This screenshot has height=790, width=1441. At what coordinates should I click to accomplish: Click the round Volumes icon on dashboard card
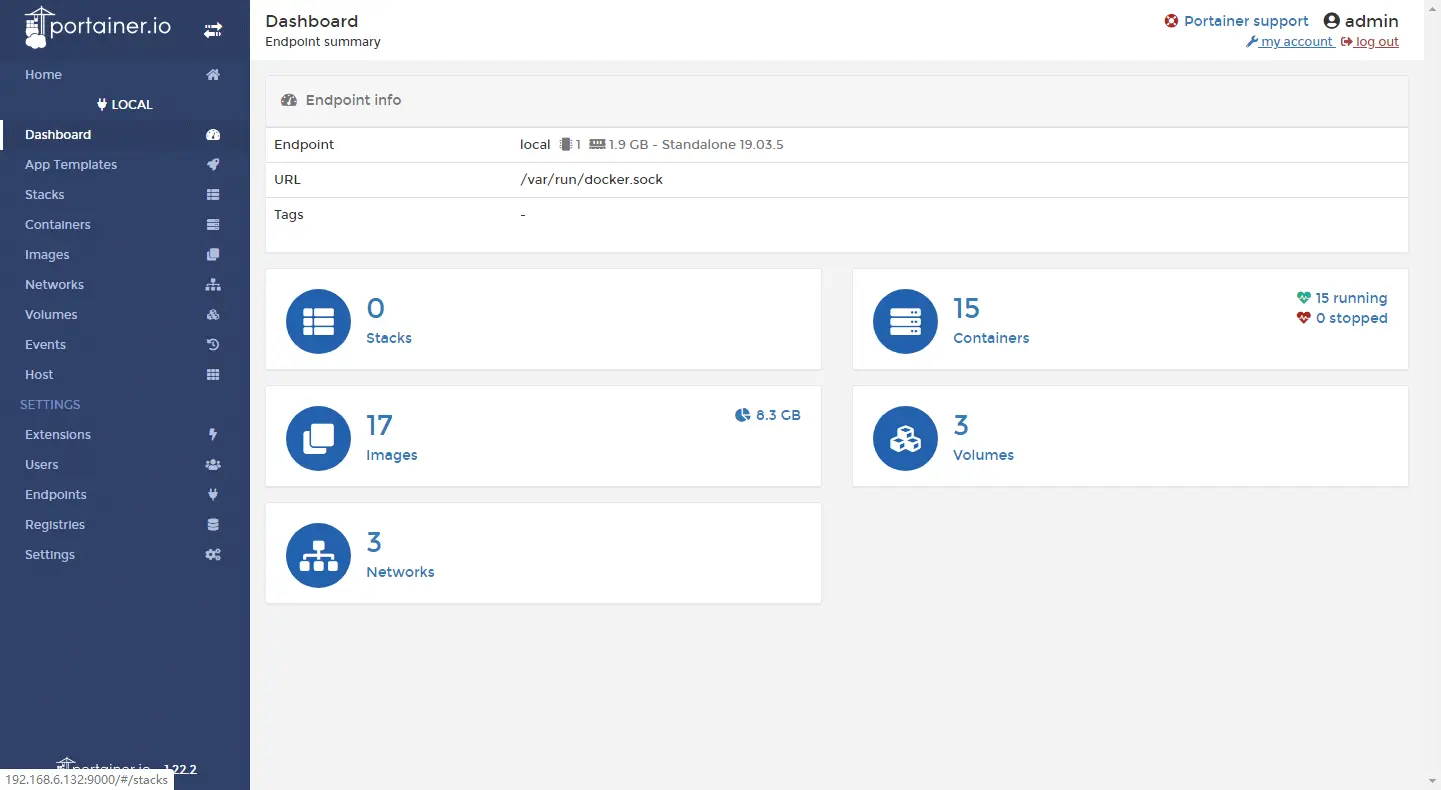[905, 438]
